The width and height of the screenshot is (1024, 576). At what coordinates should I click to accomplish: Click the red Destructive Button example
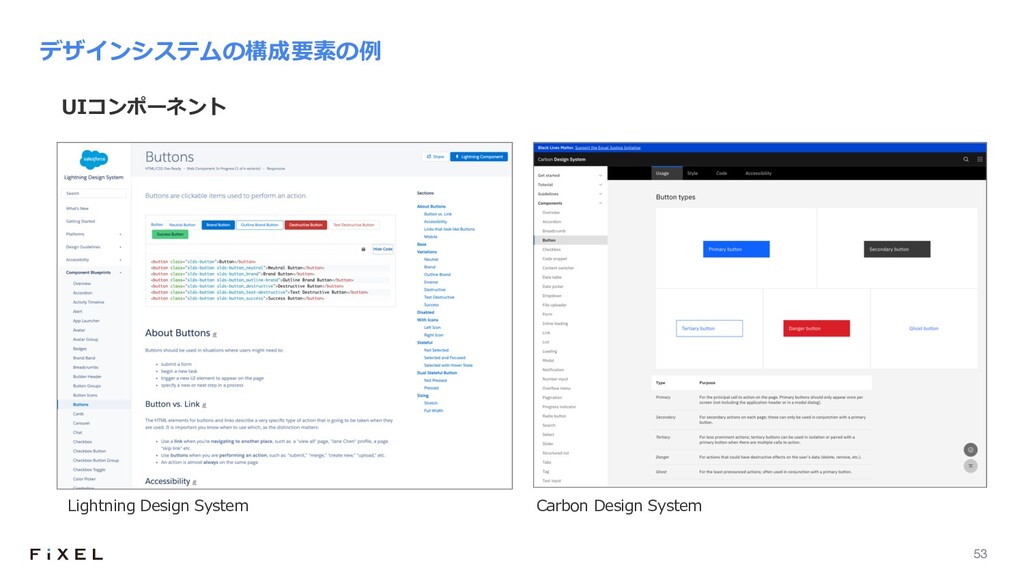[306, 225]
